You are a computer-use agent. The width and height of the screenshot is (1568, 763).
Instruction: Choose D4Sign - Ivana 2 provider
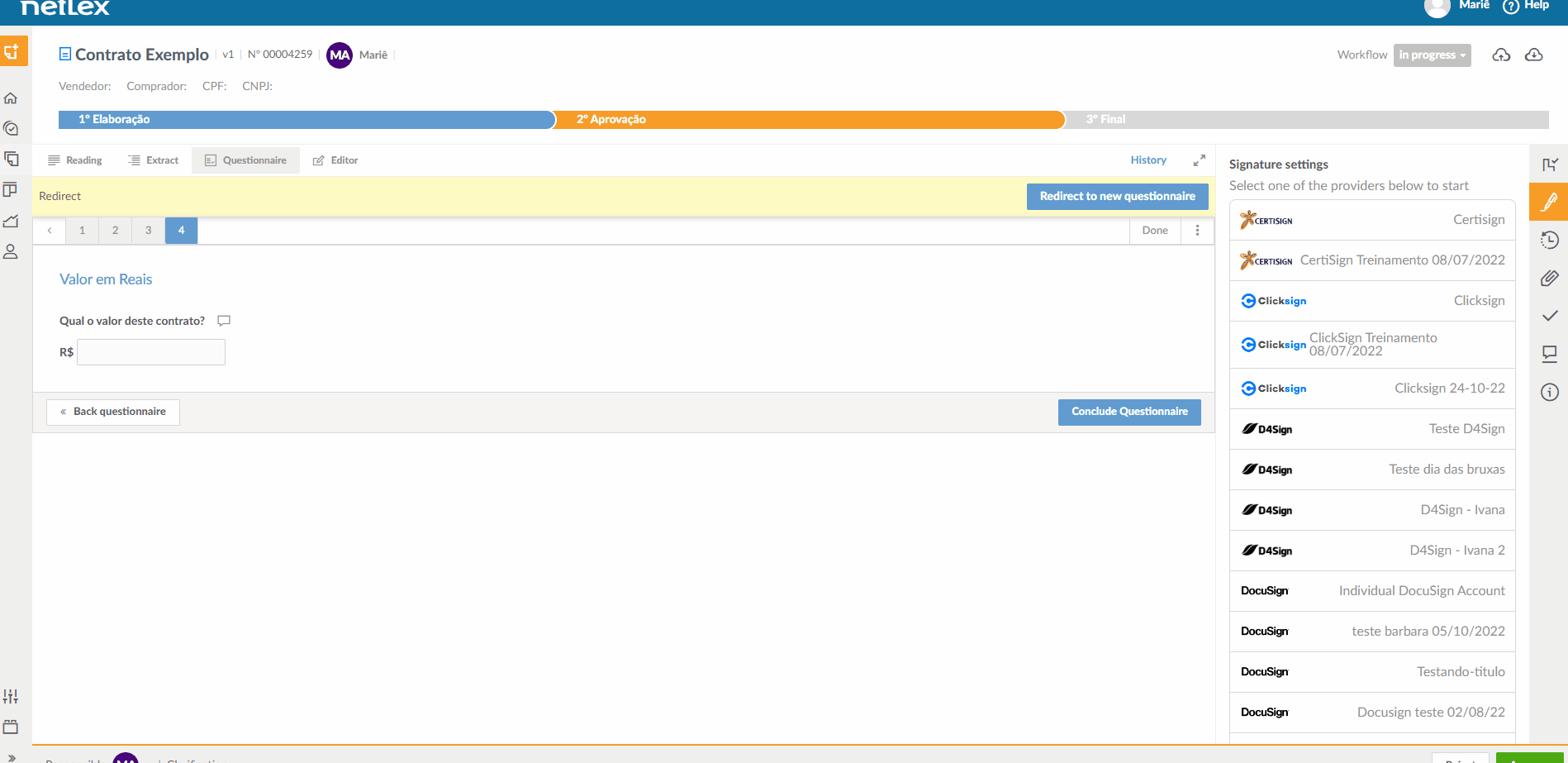pos(1372,551)
